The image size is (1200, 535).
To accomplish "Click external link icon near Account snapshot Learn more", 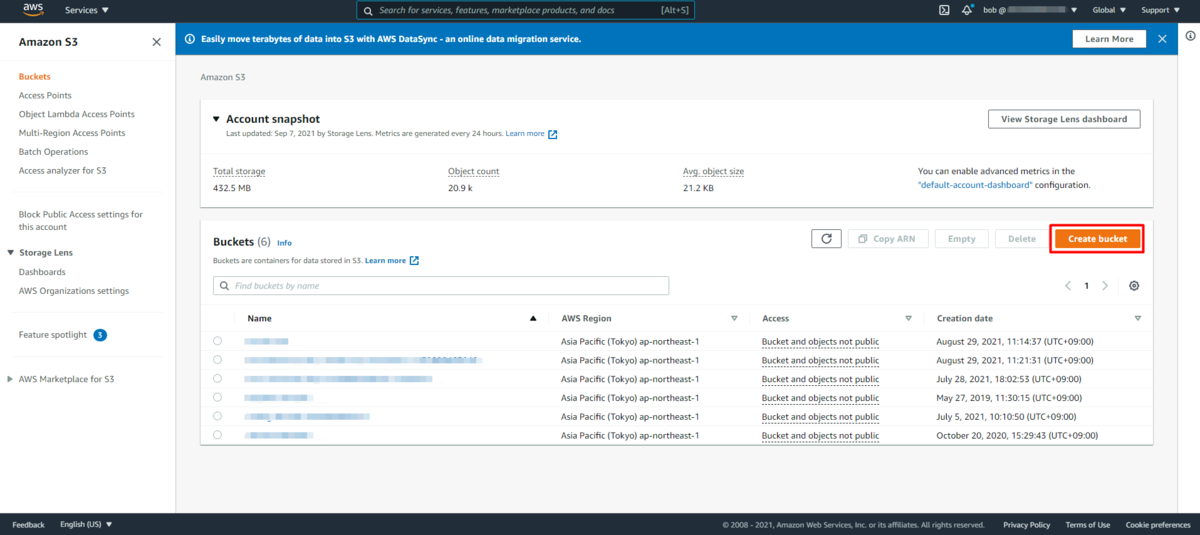I will click(x=553, y=134).
